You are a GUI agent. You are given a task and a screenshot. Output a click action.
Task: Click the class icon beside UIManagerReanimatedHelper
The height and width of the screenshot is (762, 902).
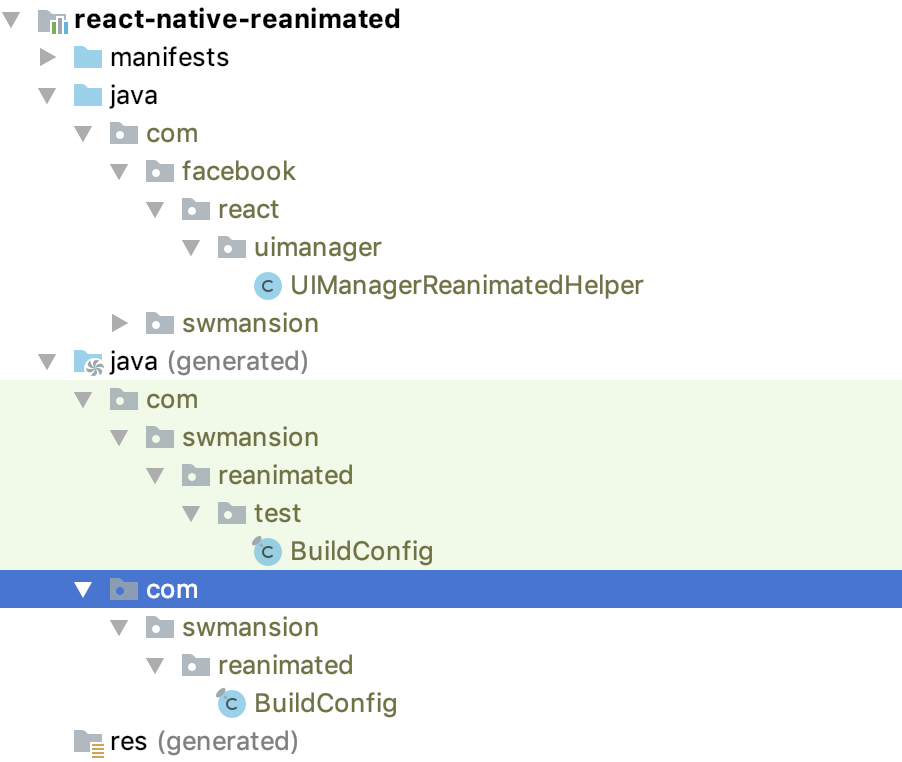coord(267,285)
